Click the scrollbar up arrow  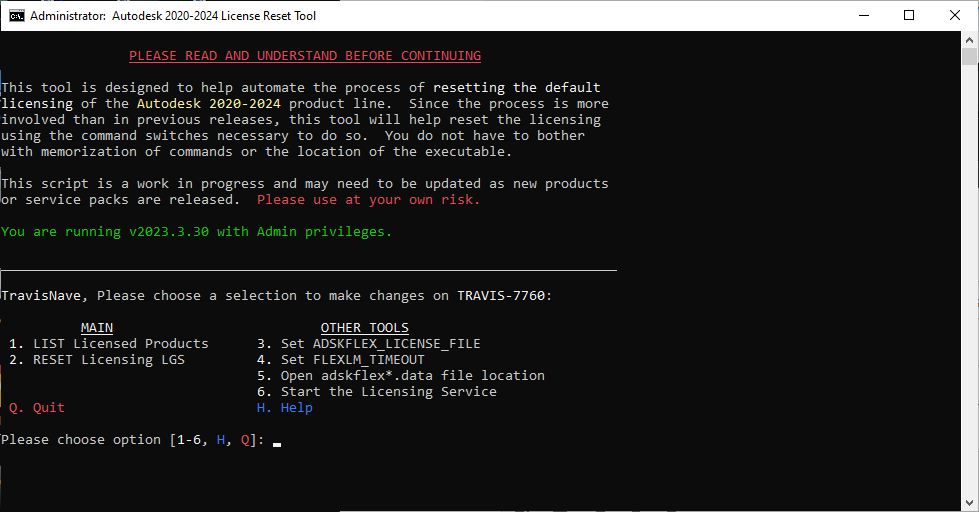(x=970, y=40)
